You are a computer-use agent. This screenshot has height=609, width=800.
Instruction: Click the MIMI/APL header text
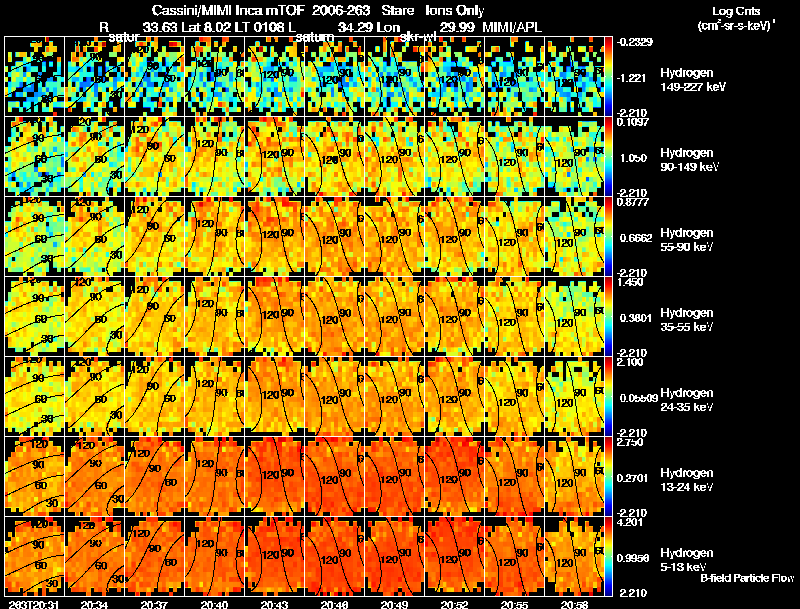512,27
